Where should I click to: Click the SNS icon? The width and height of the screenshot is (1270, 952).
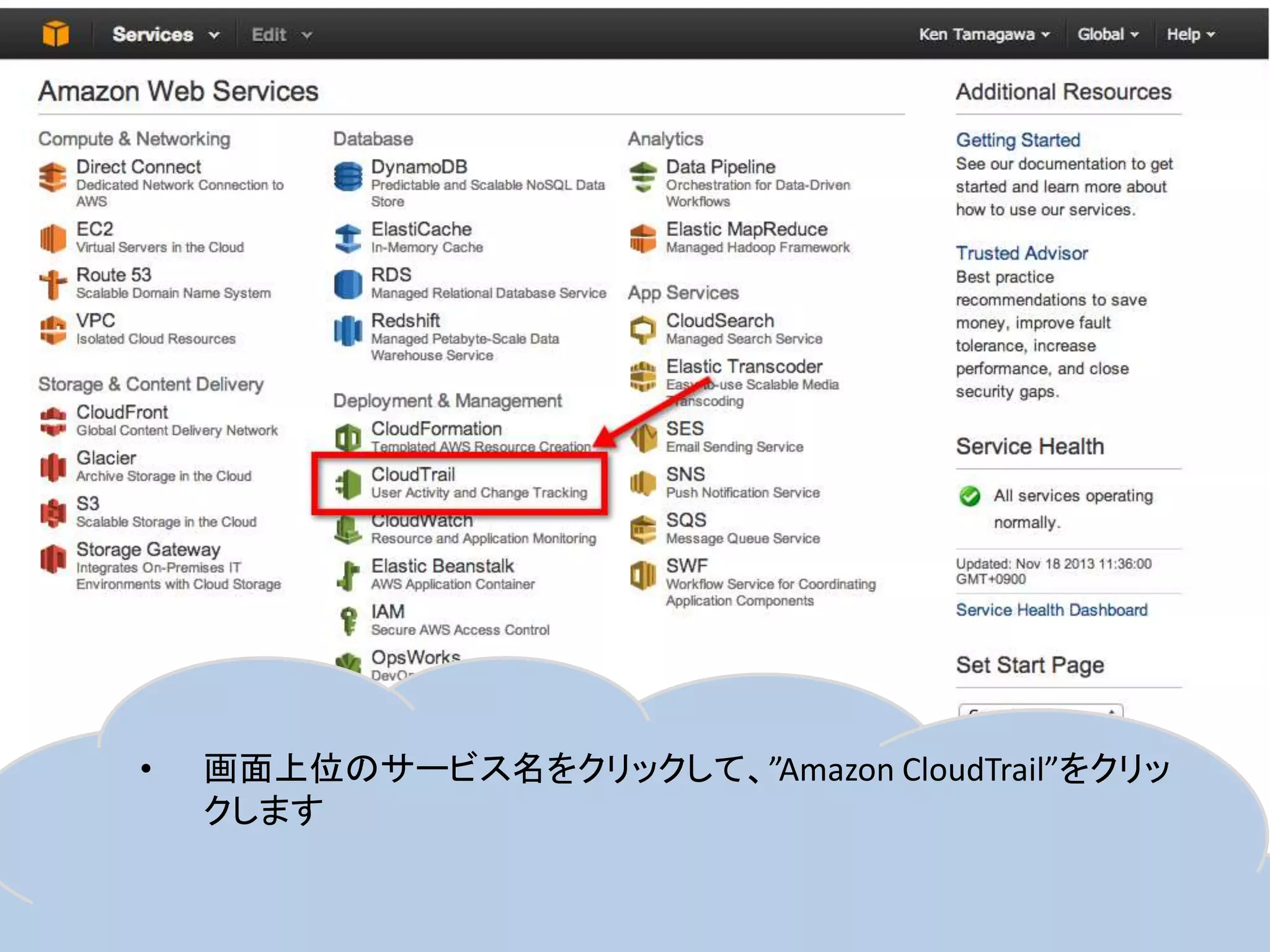[643, 483]
